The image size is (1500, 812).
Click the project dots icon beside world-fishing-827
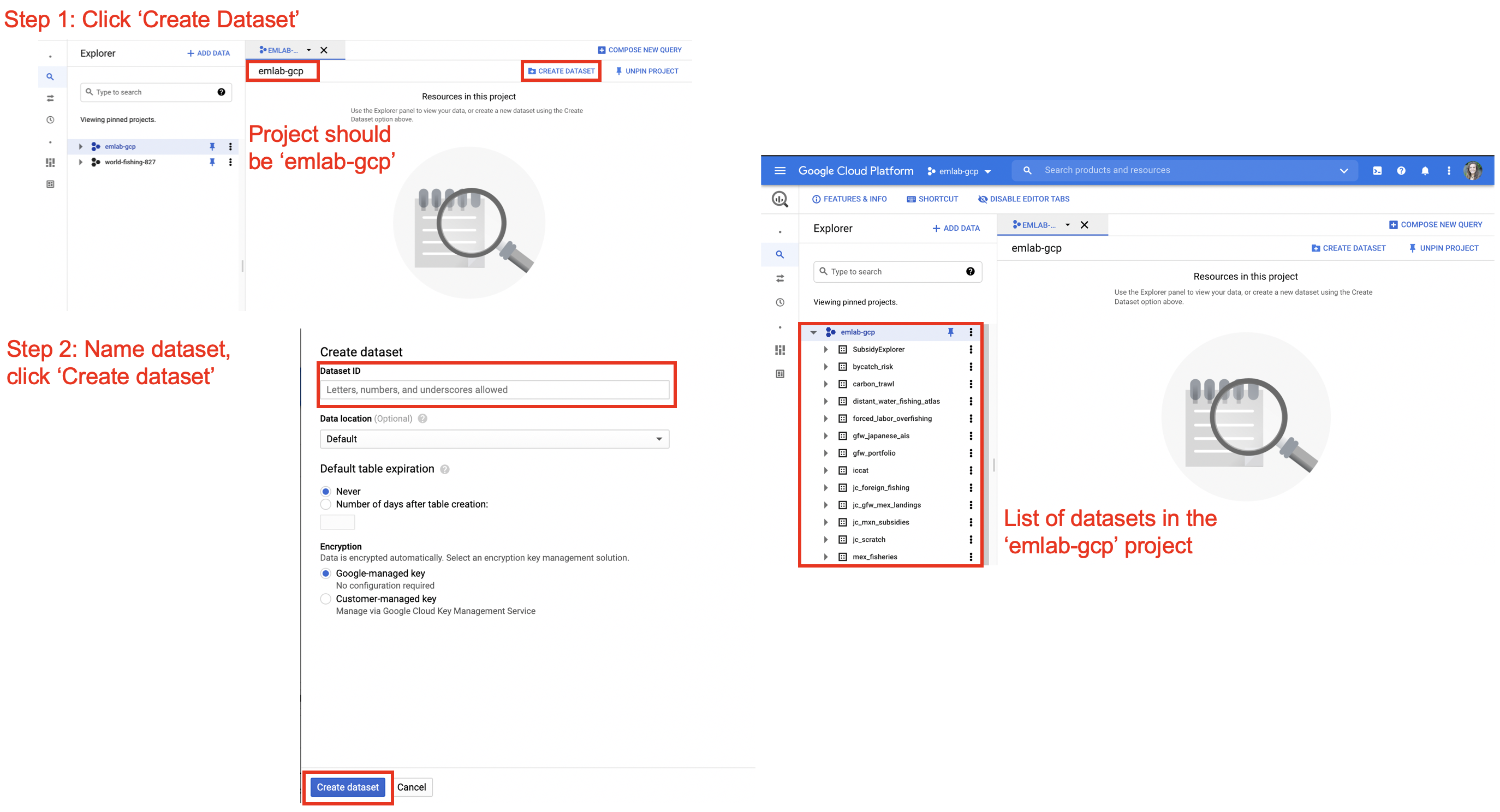pos(96,163)
